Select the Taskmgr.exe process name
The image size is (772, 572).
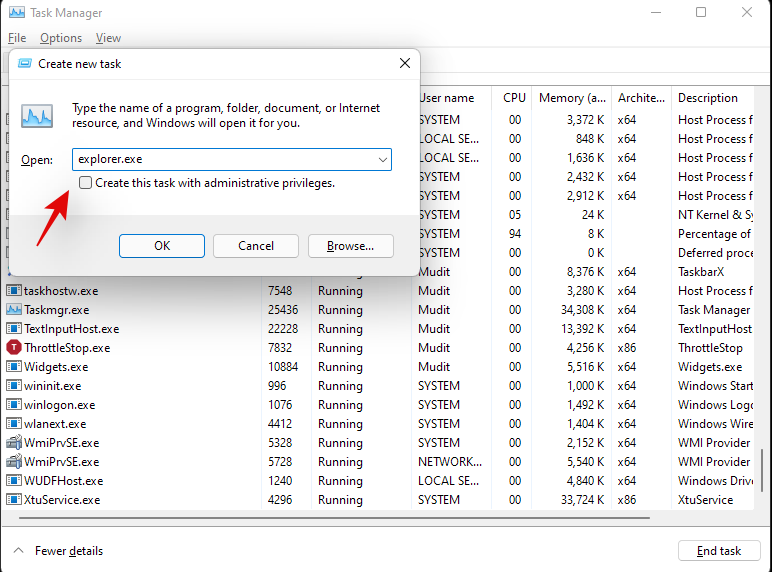[x=57, y=310]
